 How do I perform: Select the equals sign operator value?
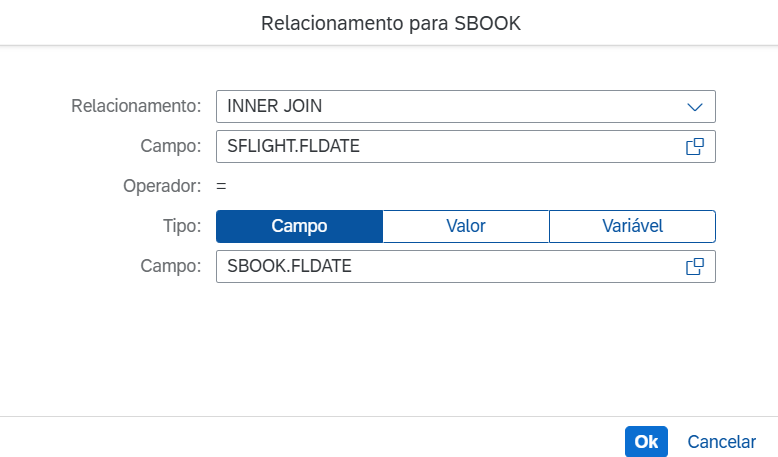[x=221, y=186]
